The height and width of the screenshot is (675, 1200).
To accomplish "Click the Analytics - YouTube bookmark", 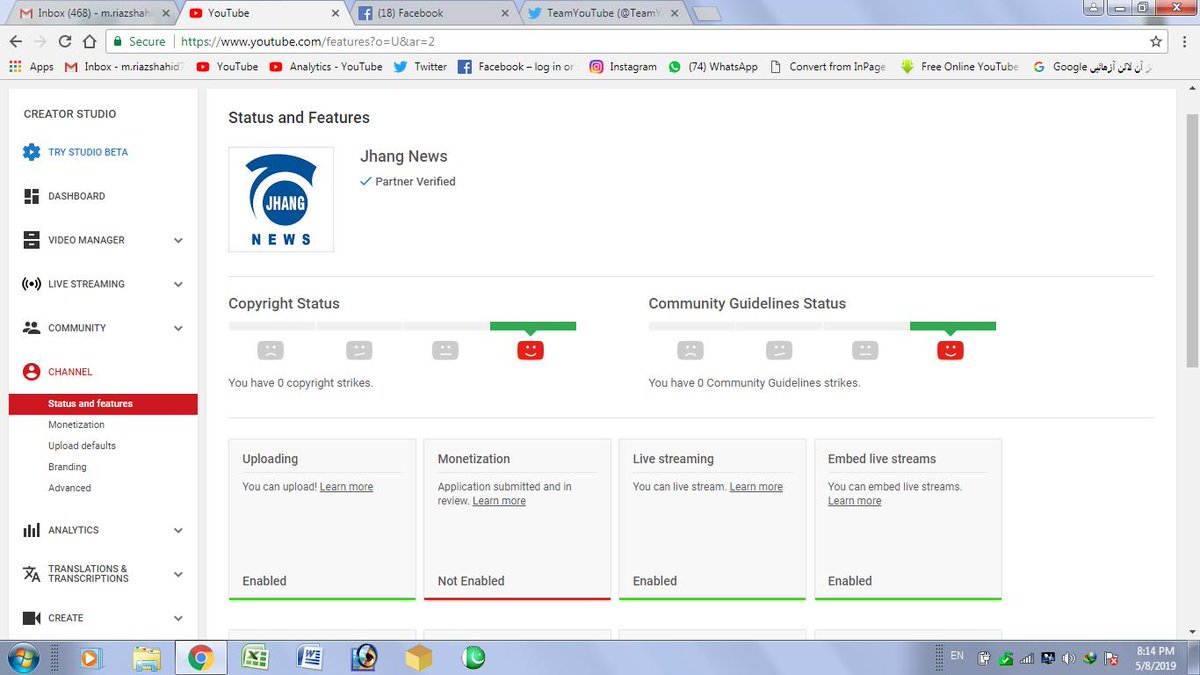I will tap(326, 67).
